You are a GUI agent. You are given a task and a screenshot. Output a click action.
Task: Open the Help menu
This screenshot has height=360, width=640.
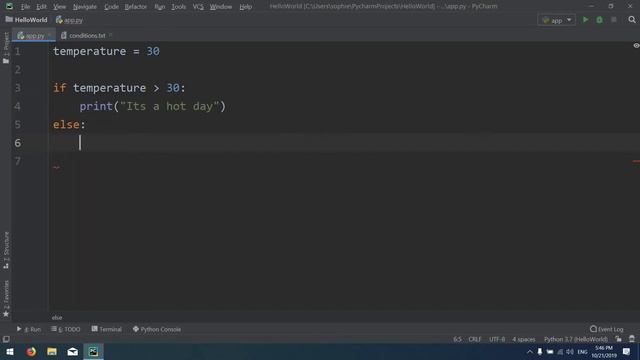coord(245,7)
